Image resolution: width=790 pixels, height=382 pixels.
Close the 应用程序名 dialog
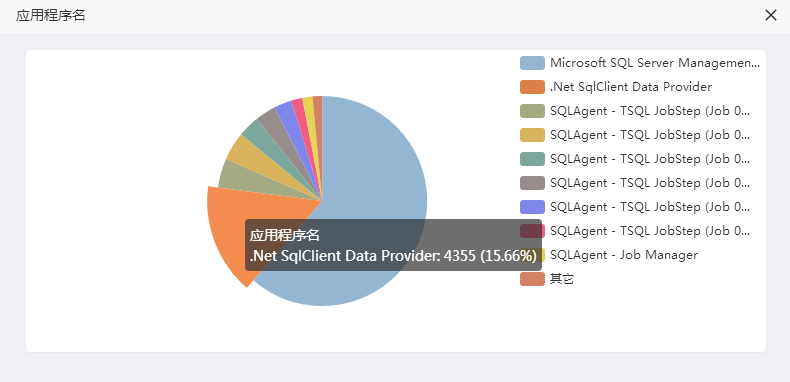click(770, 16)
